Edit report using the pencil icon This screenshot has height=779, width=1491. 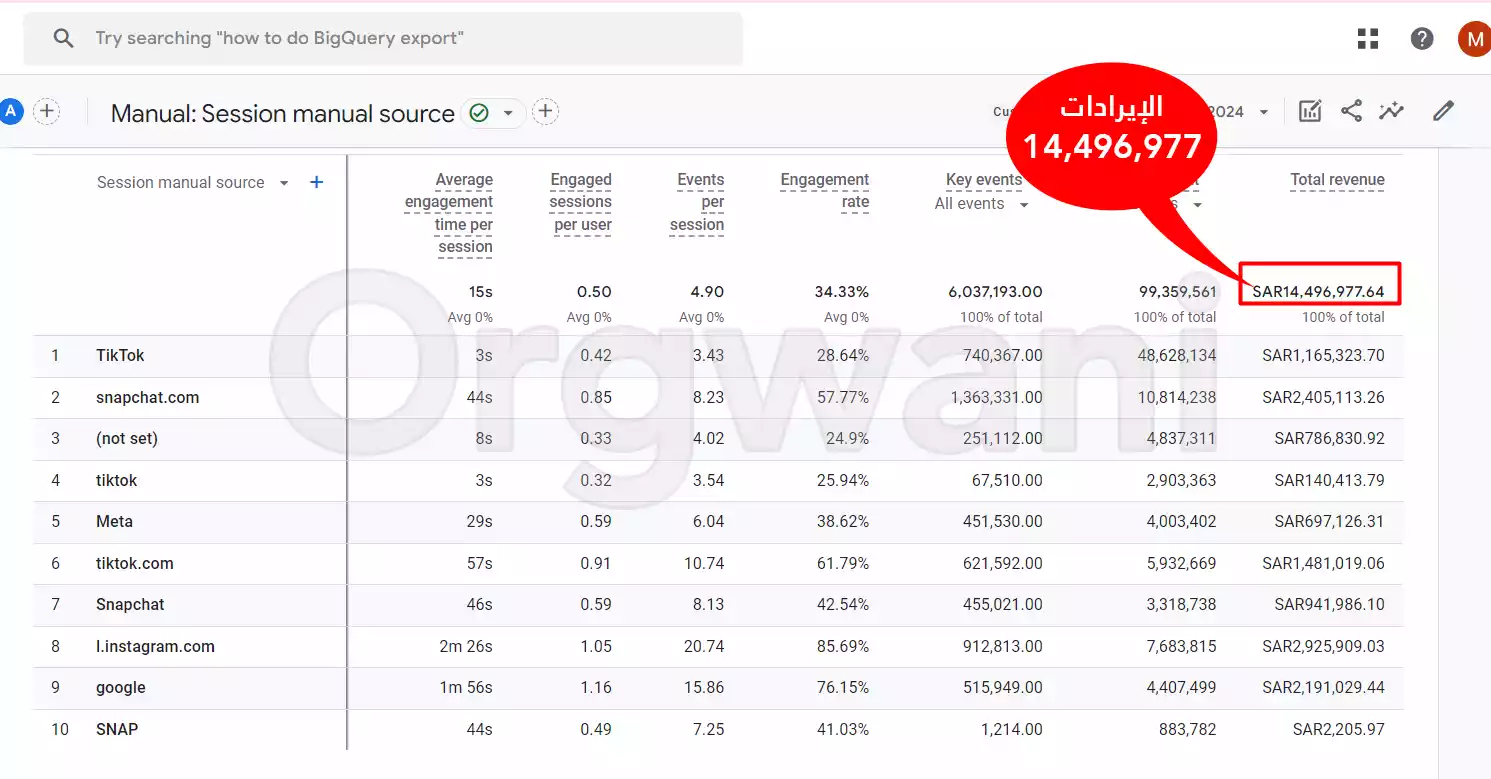pyautogui.click(x=1443, y=111)
